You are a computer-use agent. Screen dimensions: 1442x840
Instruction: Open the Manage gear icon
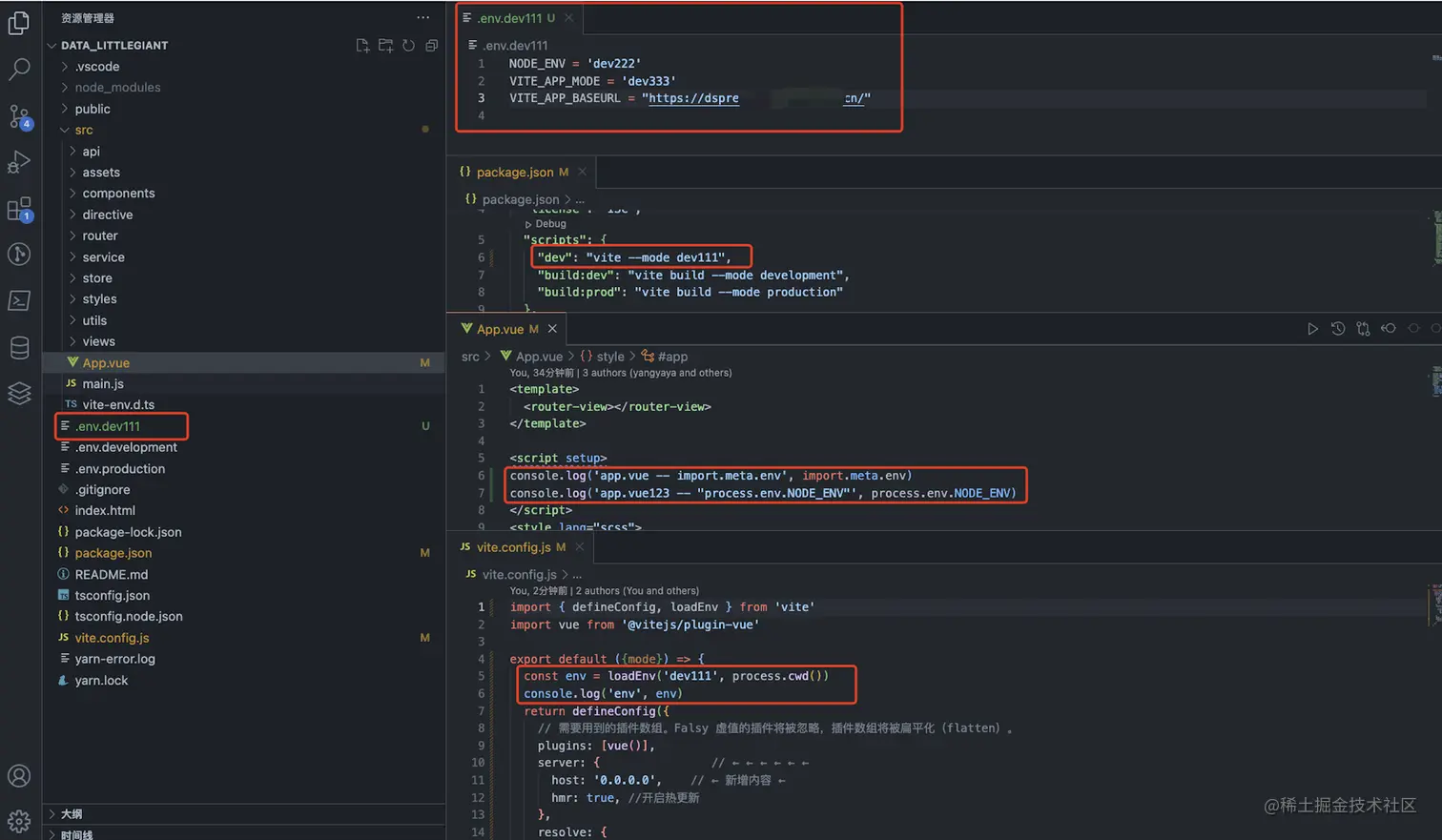coord(19,821)
